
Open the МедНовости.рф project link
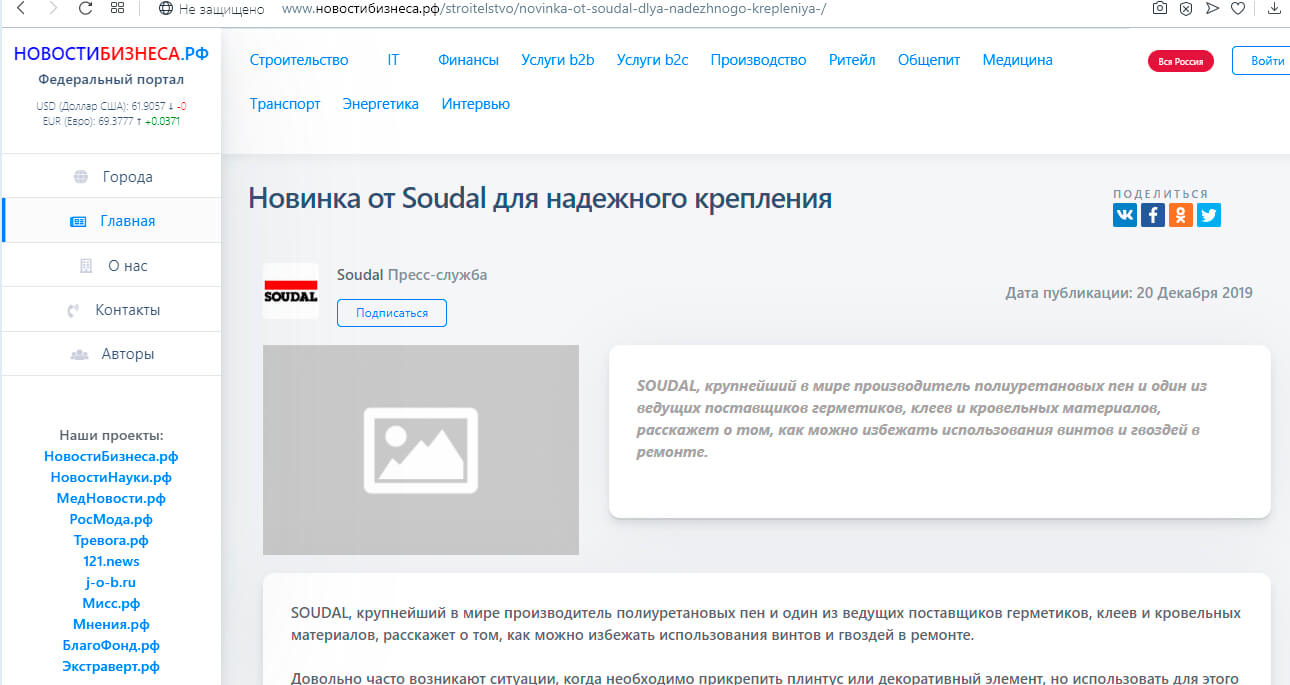(111, 498)
